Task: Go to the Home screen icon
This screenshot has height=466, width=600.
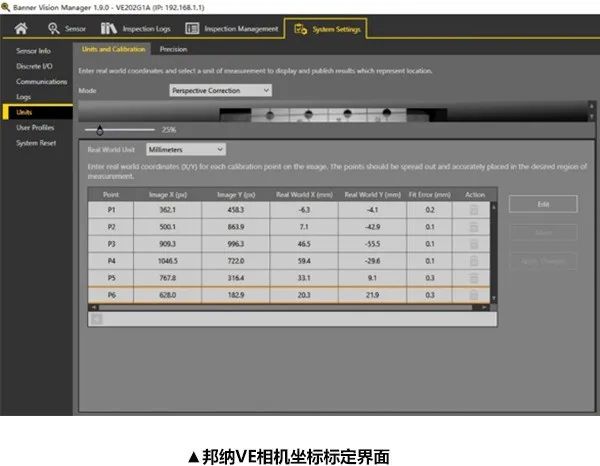Action: tap(20, 29)
